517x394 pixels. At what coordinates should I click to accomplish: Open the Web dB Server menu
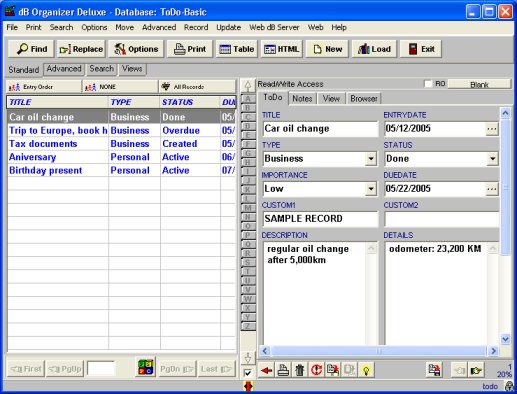pos(274,27)
